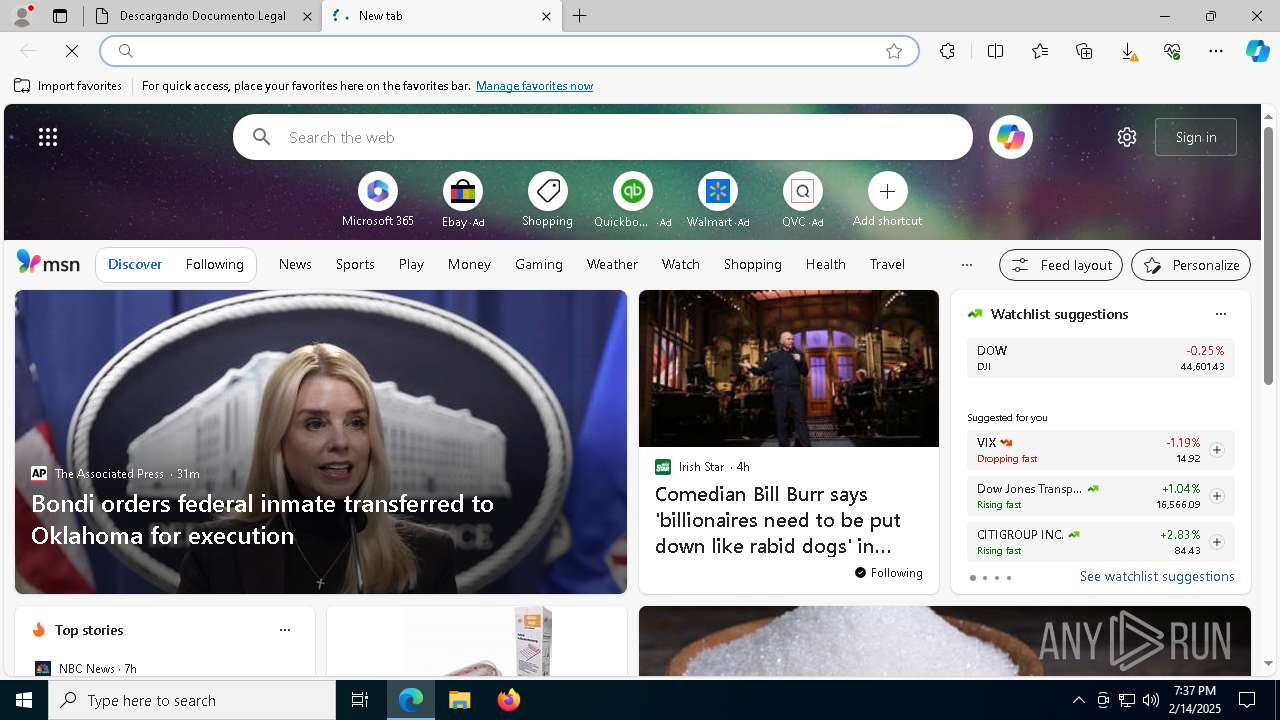Add a new shortcut
The width and height of the screenshot is (1280, 720).
887,200
